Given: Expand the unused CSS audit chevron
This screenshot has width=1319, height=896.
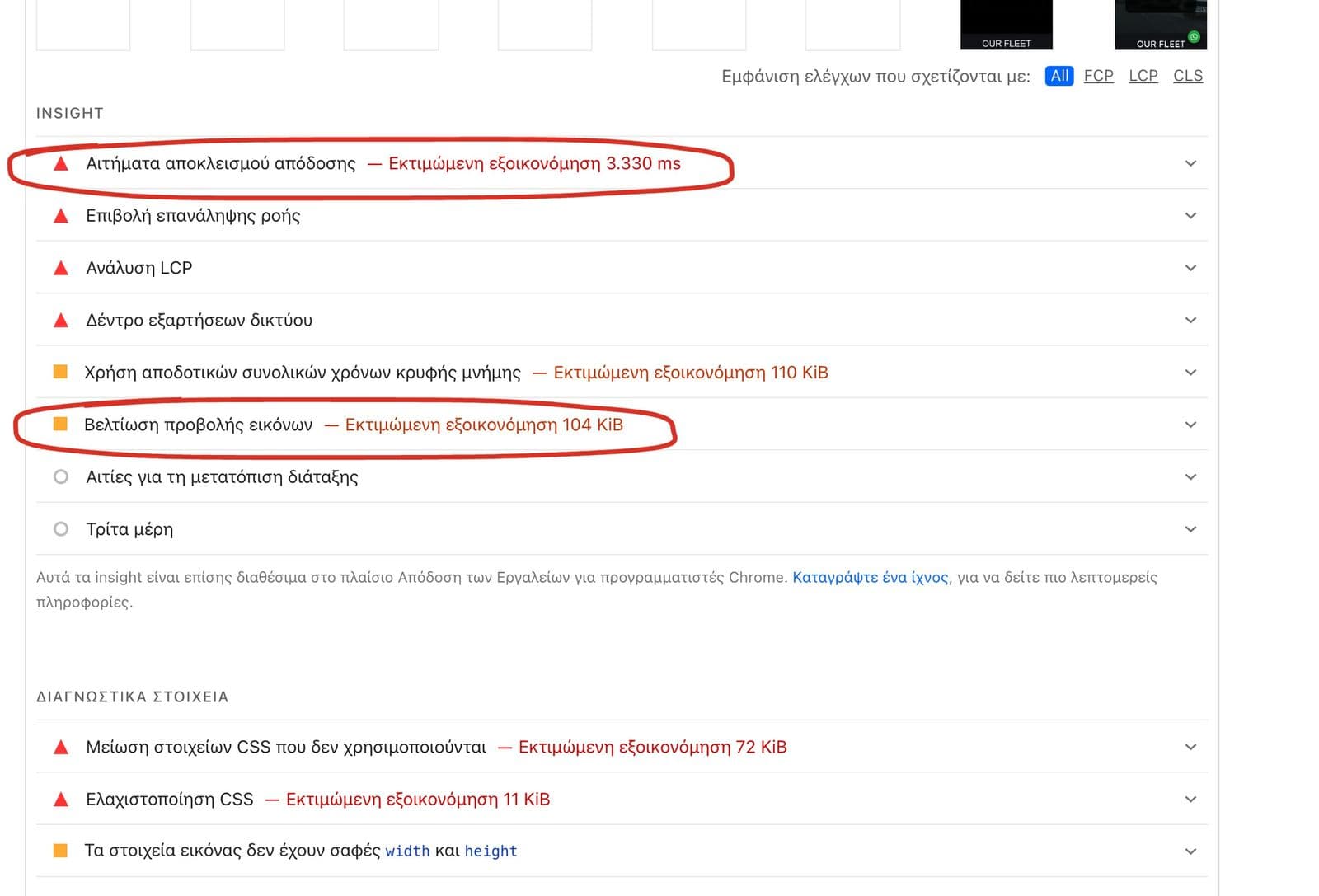Looking at the screenshot, I should (1190, 747).
